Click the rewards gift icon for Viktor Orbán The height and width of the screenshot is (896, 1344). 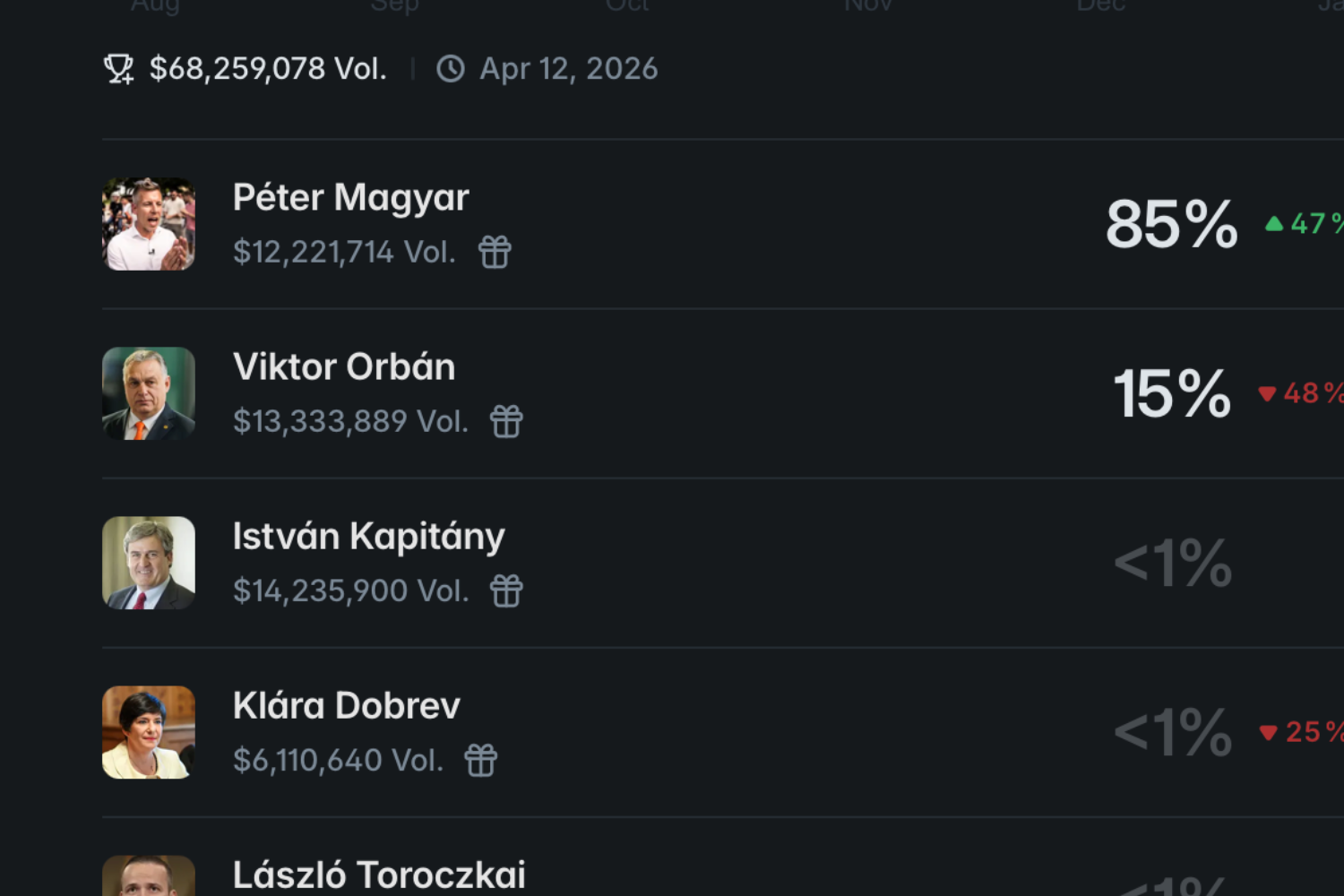[506, 421]
